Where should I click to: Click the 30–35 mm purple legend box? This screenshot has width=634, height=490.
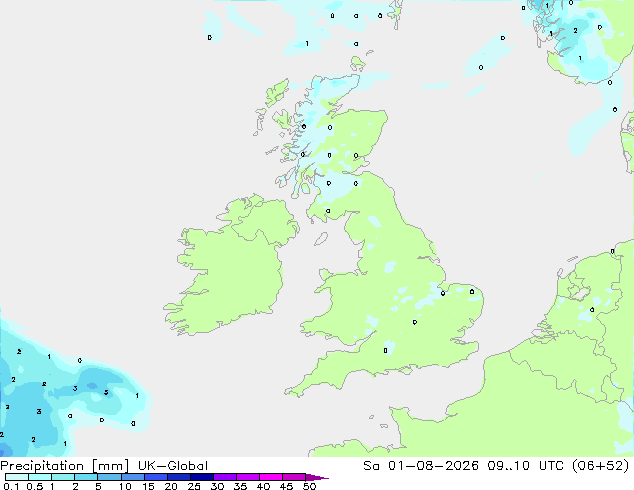[225, 477]
